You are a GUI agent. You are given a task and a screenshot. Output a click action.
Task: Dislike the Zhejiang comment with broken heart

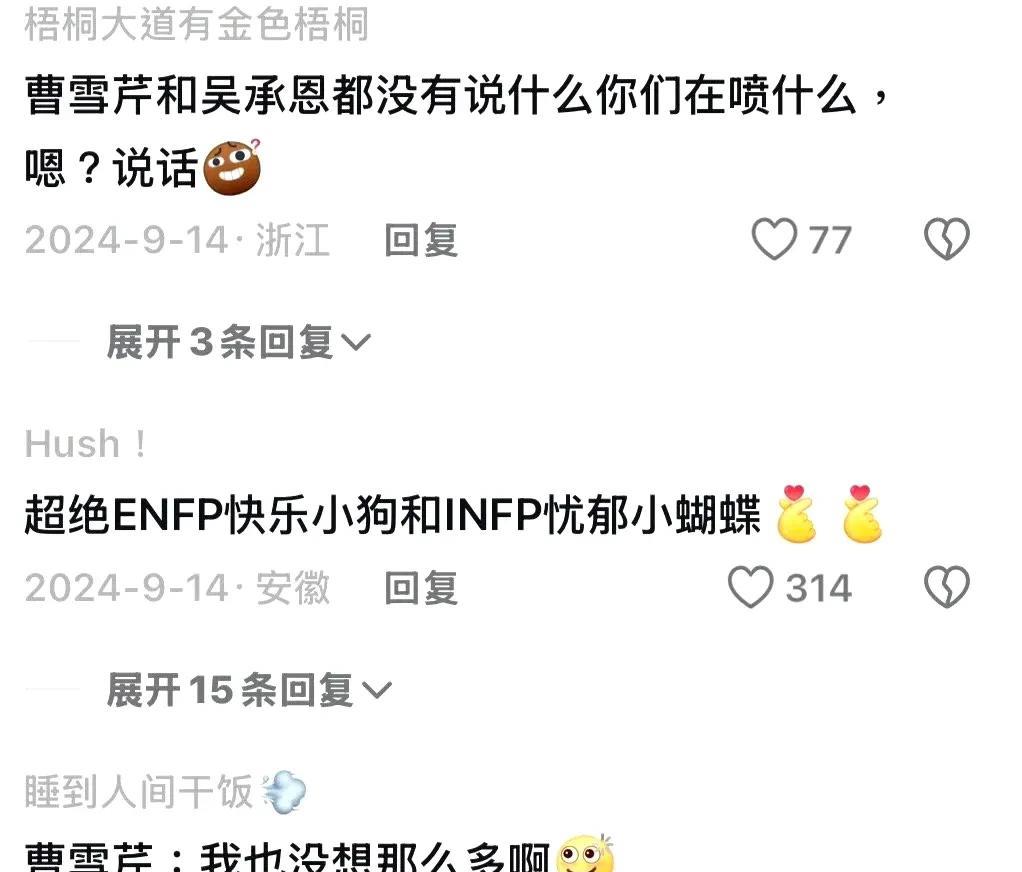(x=946, y=239)
